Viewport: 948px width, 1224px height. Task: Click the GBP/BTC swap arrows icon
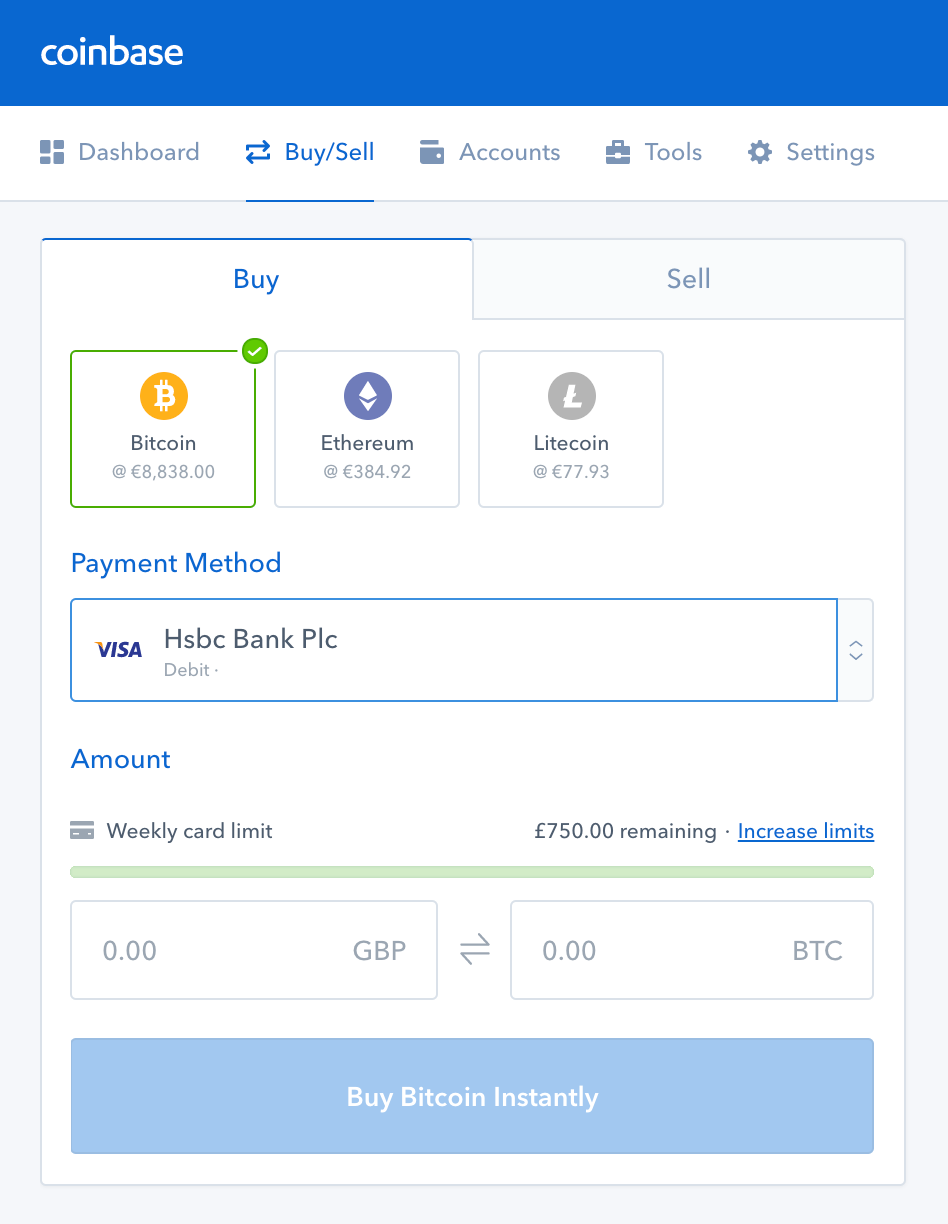pos(474,950)
